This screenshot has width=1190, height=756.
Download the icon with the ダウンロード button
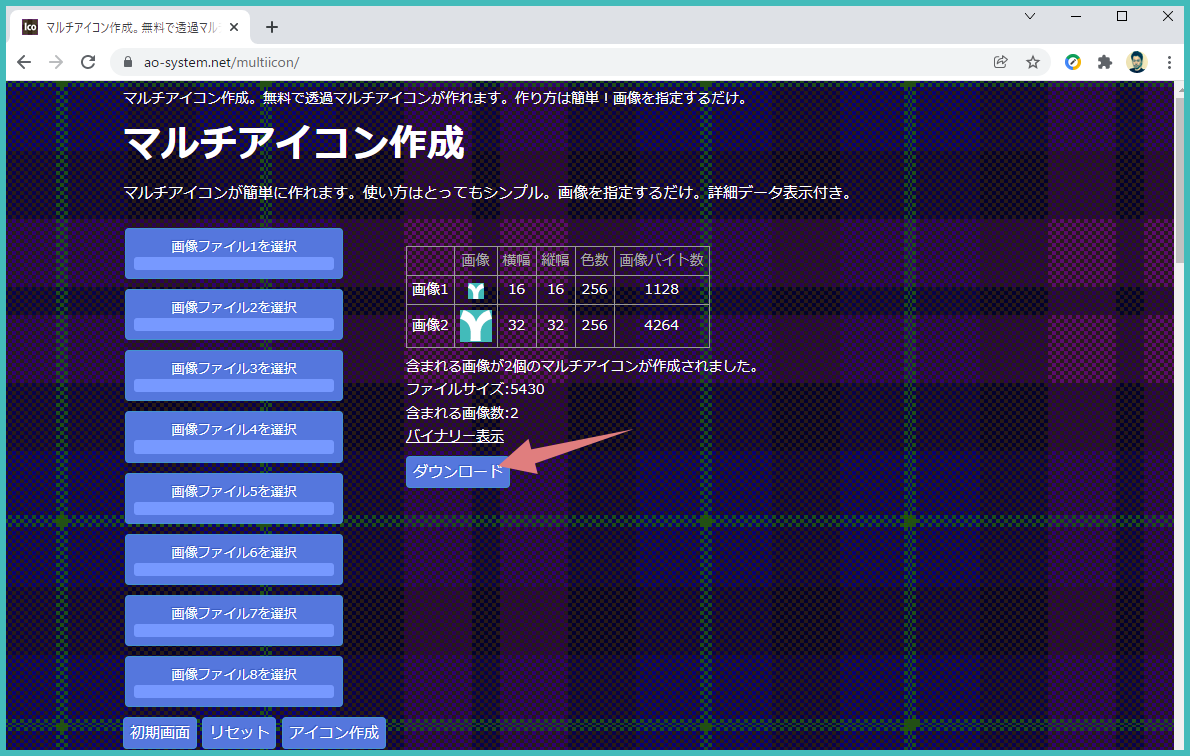(x=456, y=472)
